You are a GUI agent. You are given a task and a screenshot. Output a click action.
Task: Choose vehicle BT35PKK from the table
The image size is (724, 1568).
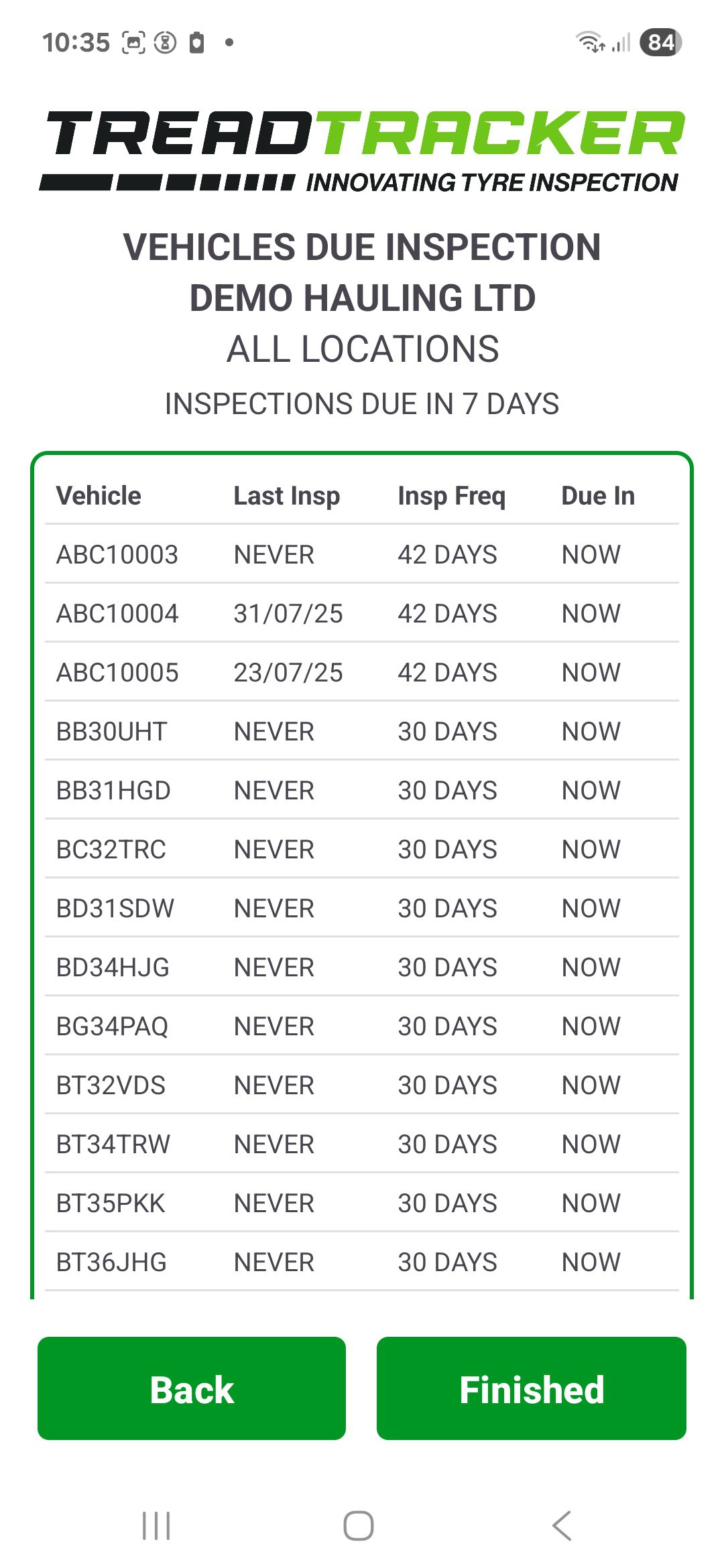pyautogui.click(x=111, y=1203)
